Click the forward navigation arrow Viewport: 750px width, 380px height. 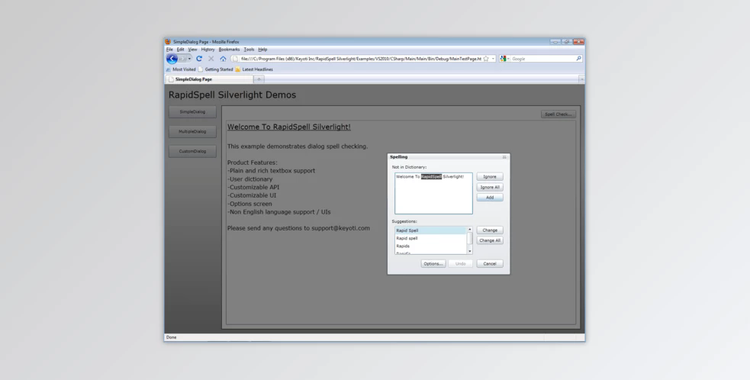coord(182,59)
